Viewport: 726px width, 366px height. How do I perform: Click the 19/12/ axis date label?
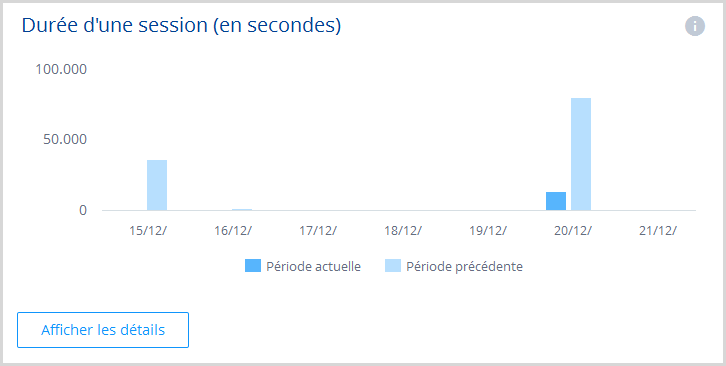coord(488,231)
